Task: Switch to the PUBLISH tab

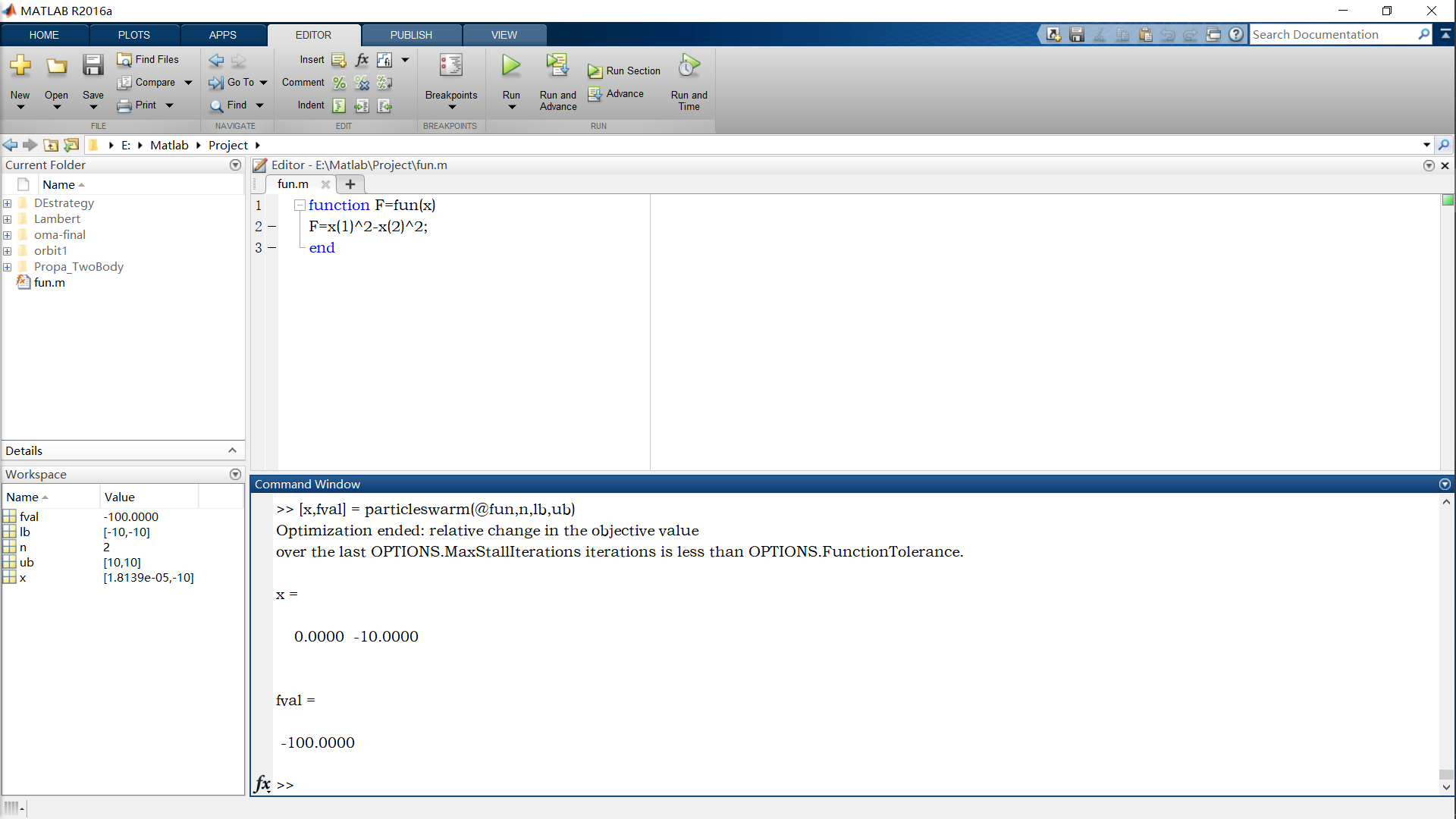Action: click(x=411, y=35)
